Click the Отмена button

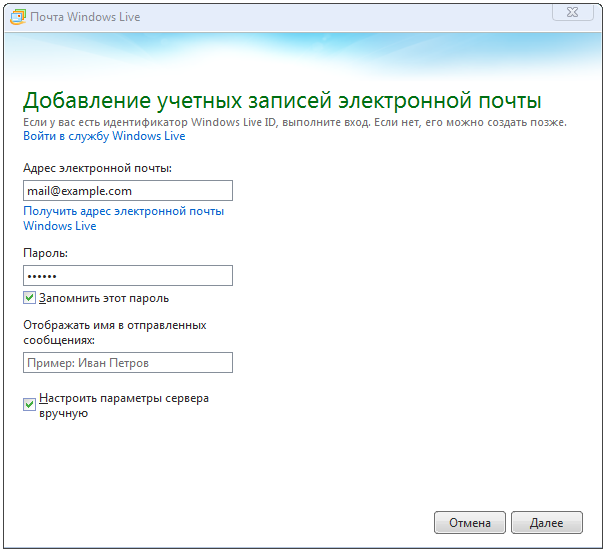pyautogui.click(x=470, y=523)
